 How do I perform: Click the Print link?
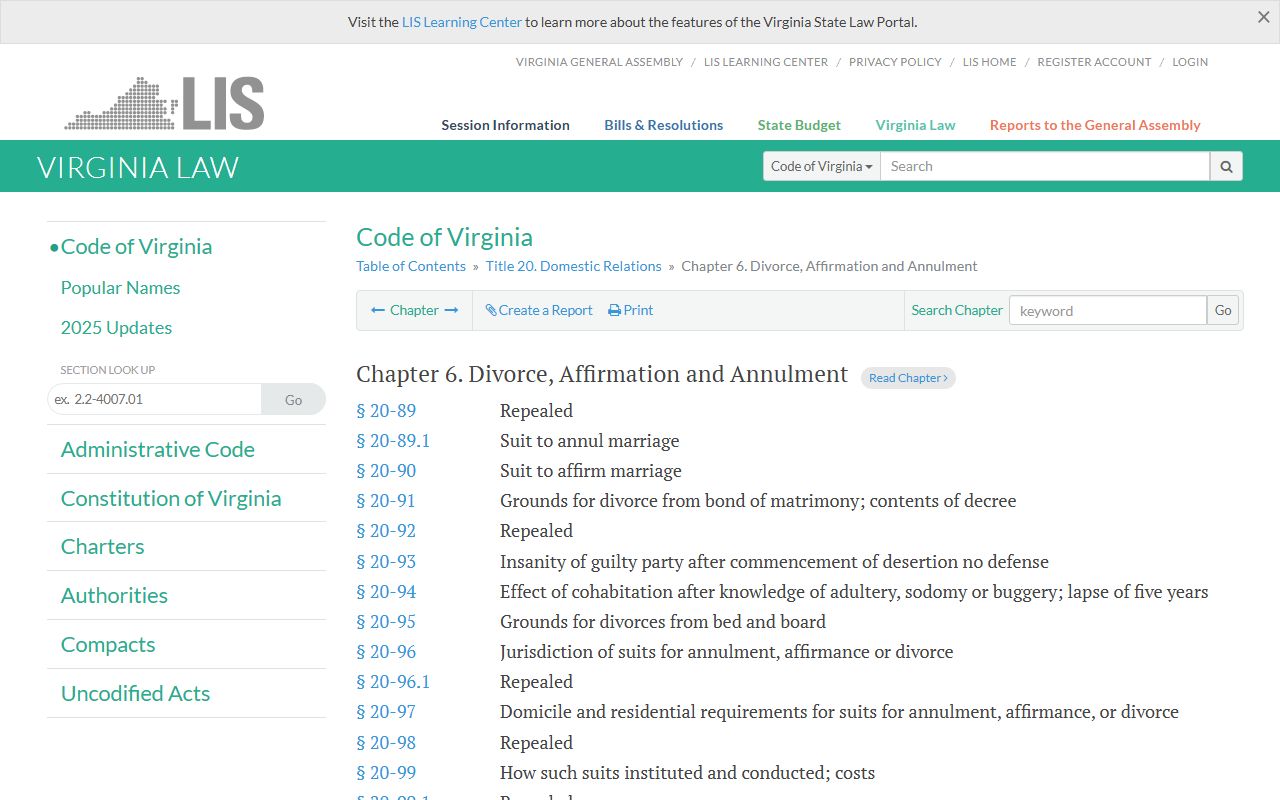coord(631,310)
